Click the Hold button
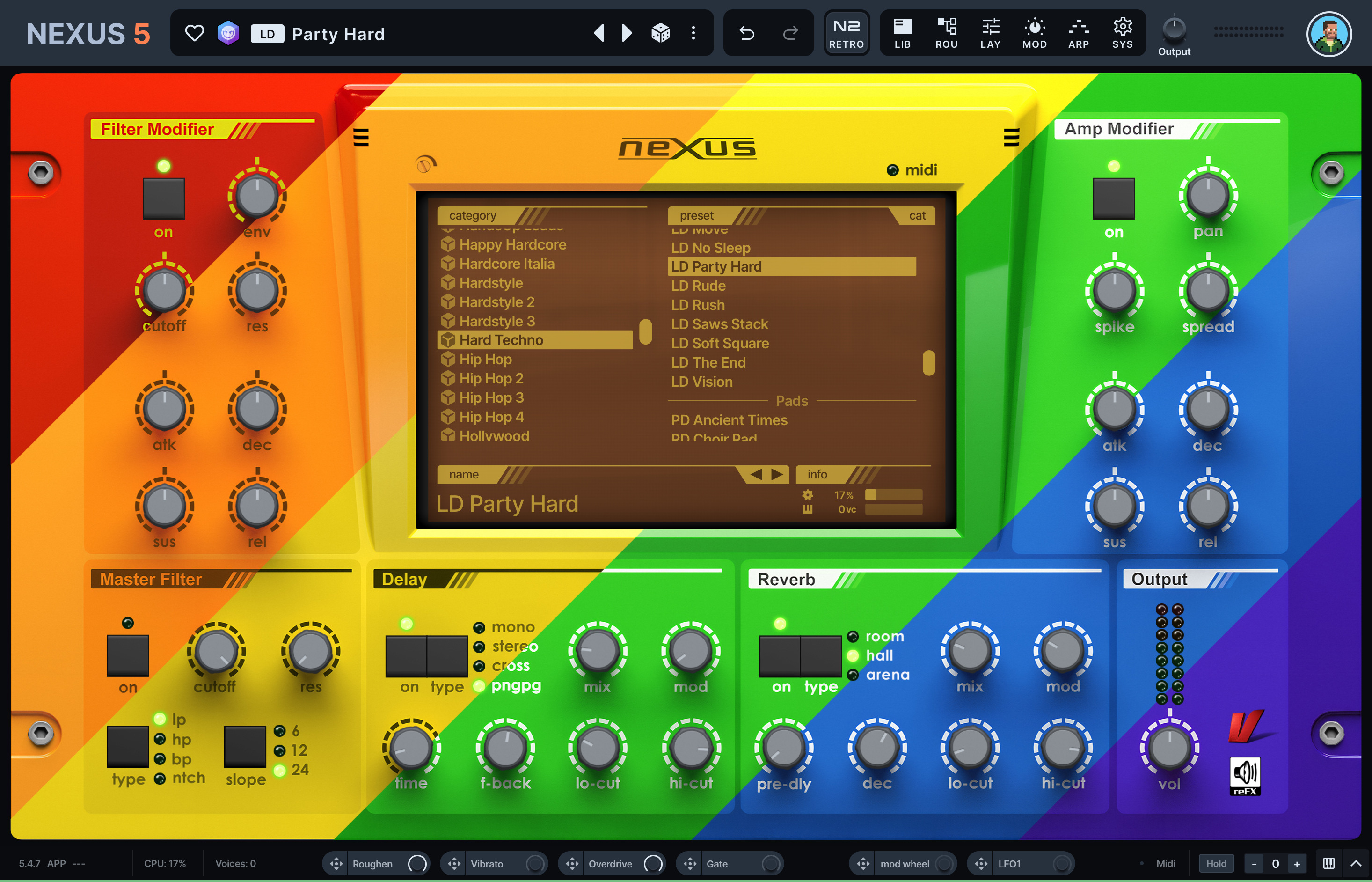Screen dimensions: 1372x882 pyautogui.click(x=1216, y=863)
